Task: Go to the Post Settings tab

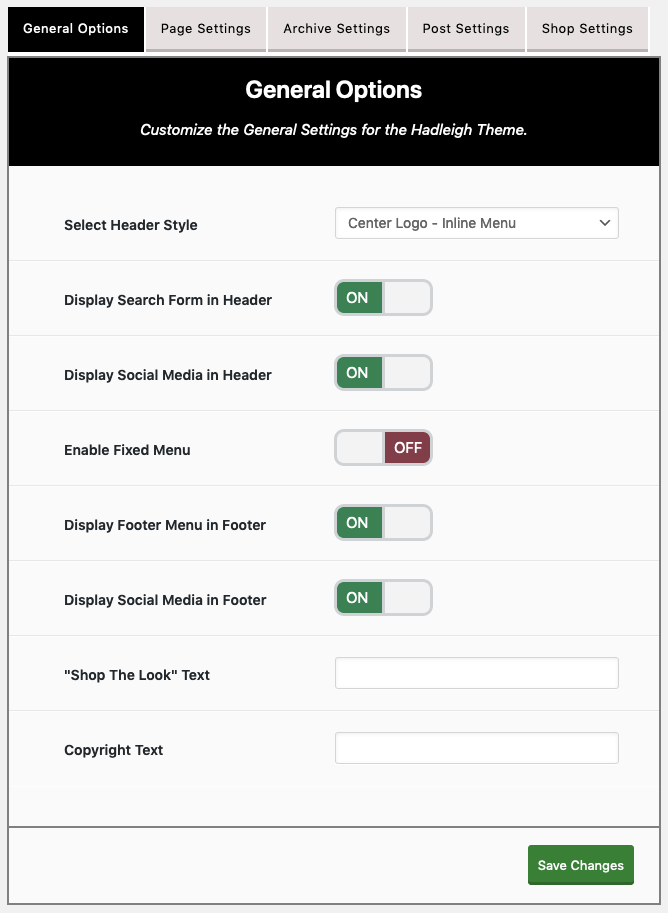Action: coord(466,29)
